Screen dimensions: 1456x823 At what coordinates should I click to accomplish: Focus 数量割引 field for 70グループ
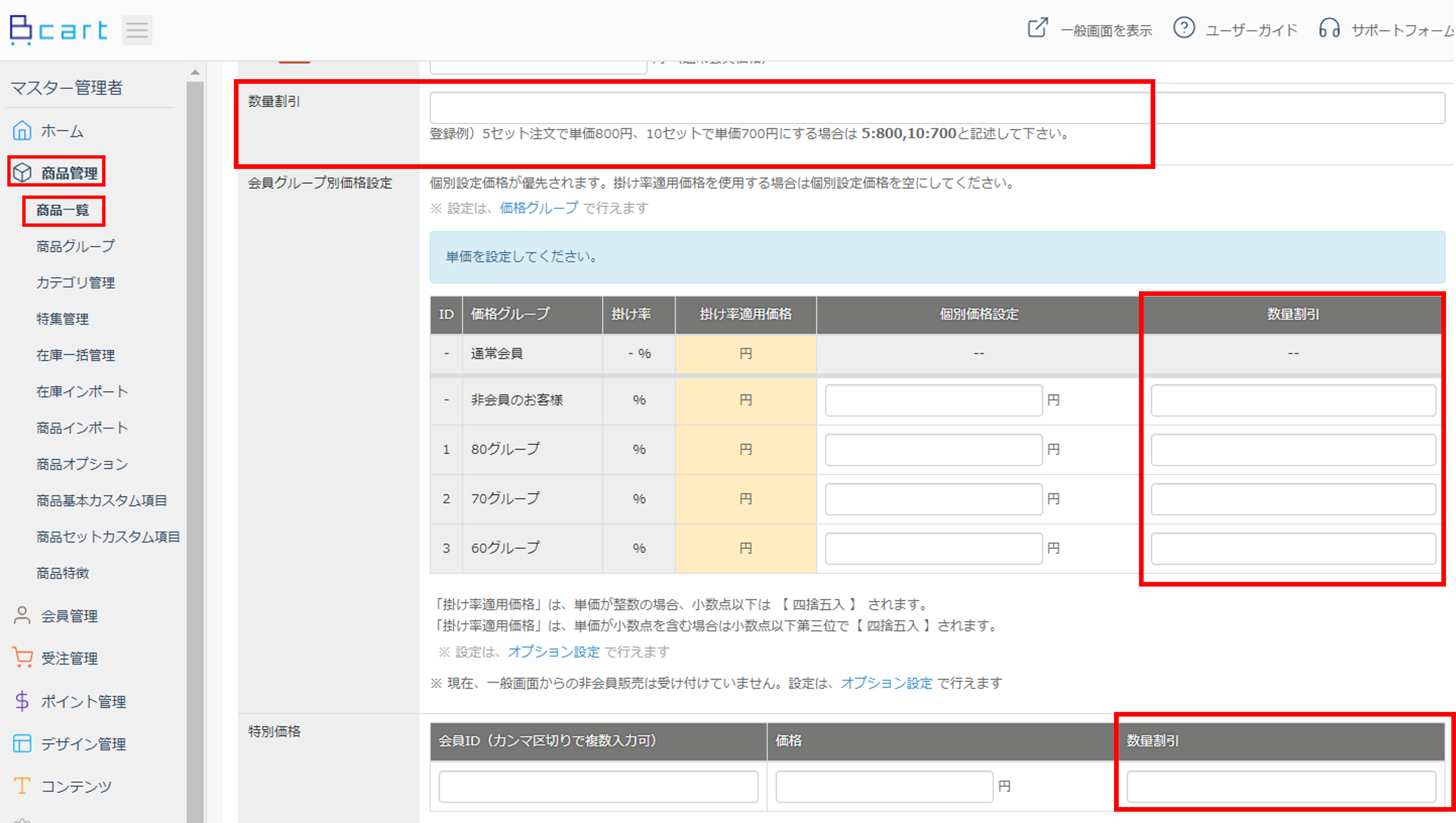(1293, 498)
